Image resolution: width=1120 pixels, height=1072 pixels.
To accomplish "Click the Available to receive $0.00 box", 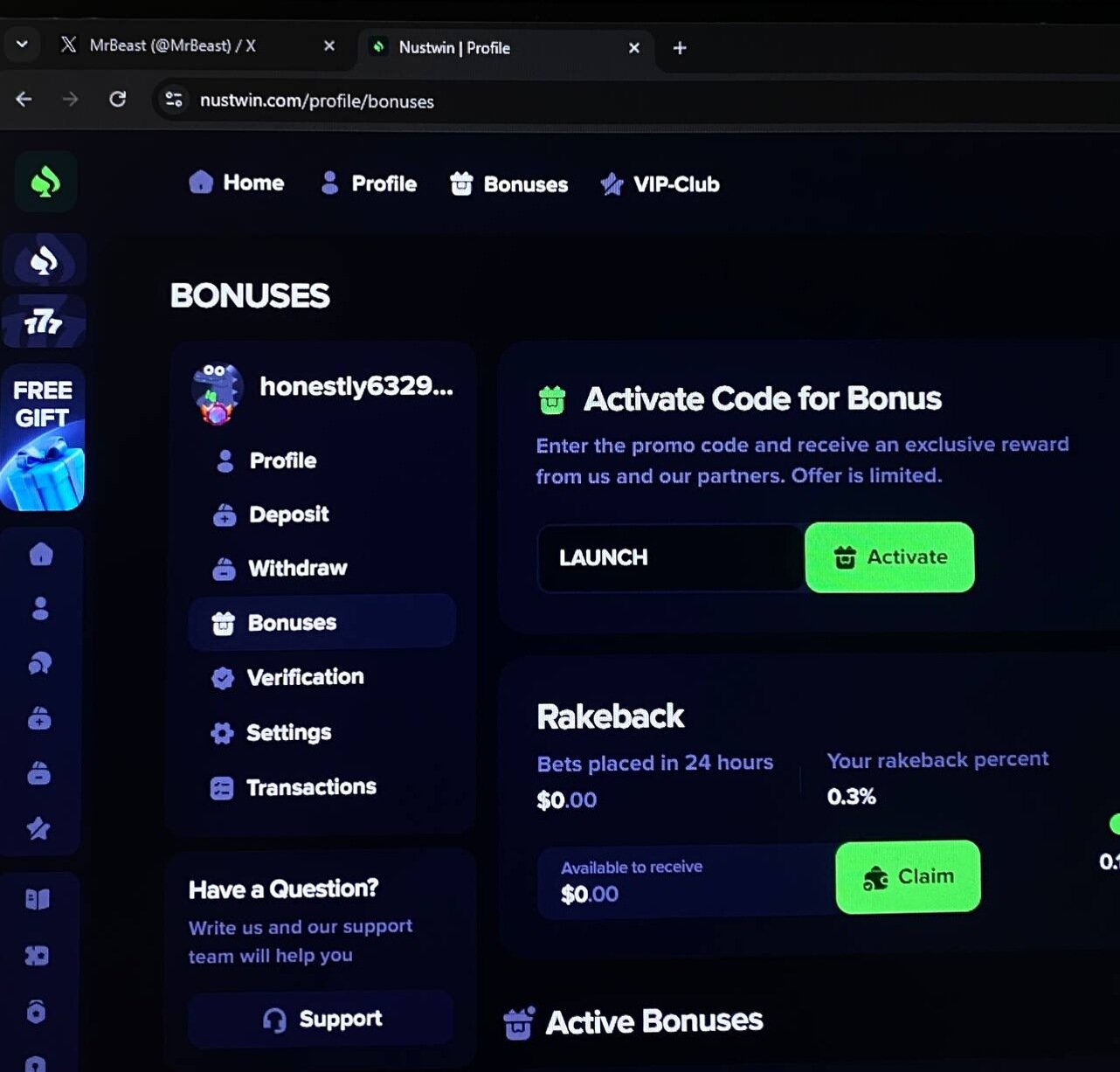I will point(687,882).
